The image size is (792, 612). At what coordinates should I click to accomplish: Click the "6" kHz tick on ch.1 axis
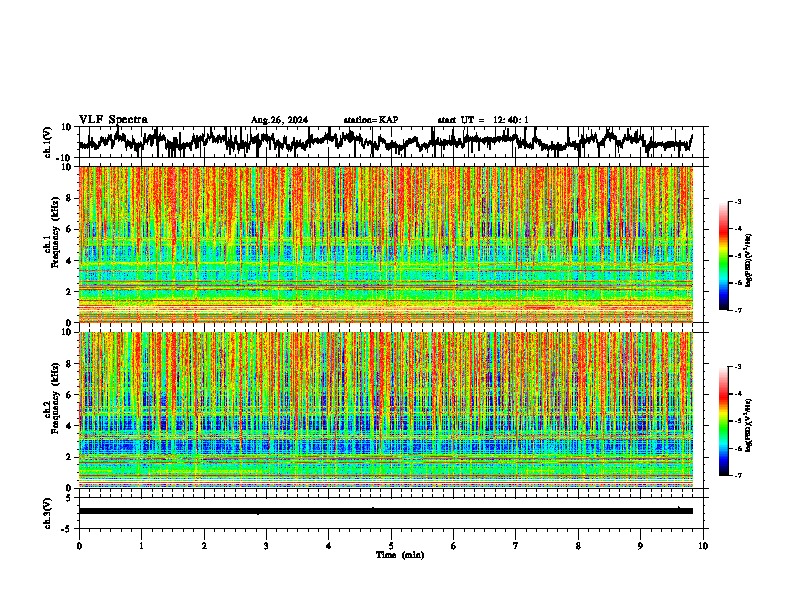pyautogui.click(x=69, y=229)
